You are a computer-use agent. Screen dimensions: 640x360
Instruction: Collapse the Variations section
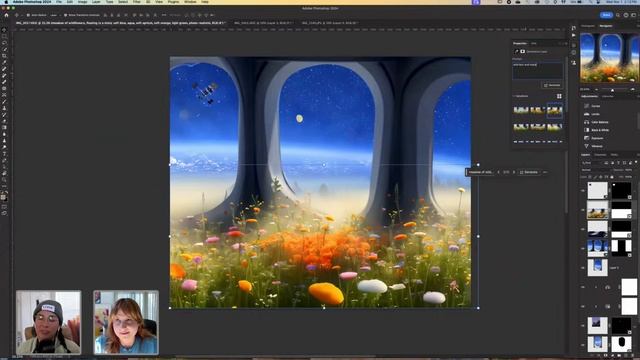pos(514,96)
